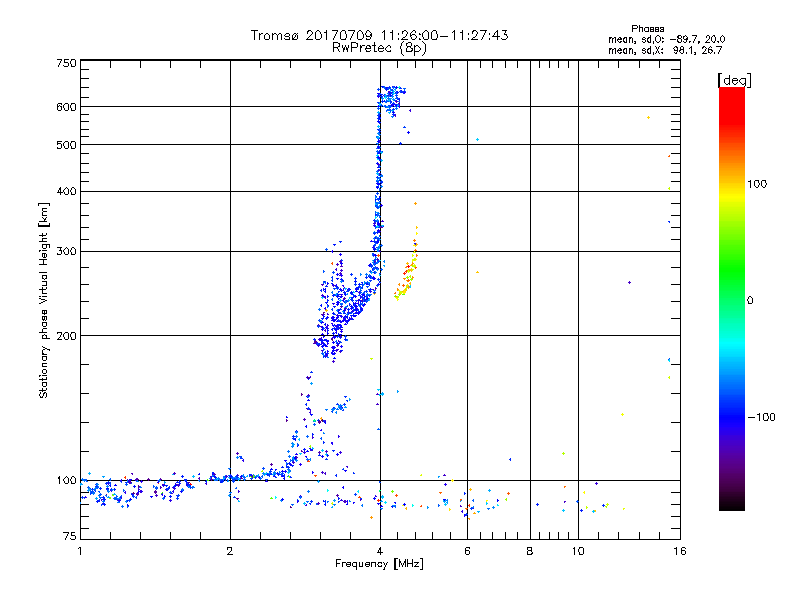This screenshot has height=600, width=800.
Task: Click the y-axis label '600'
Action: [x=66, y=107]
